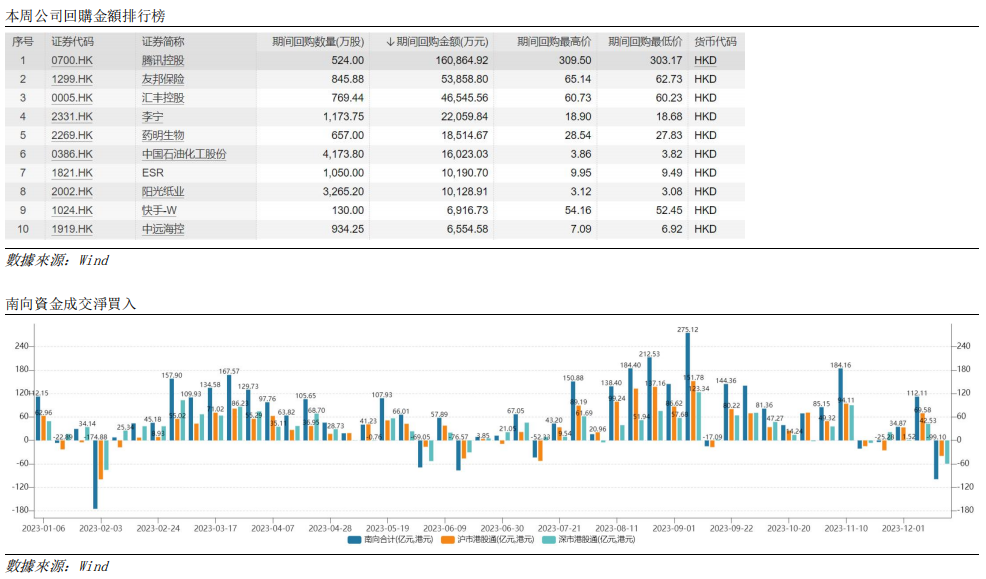Select the buyback quantity value 4,173.80
This screenshot has height=579, width=986.
(343, 154)
